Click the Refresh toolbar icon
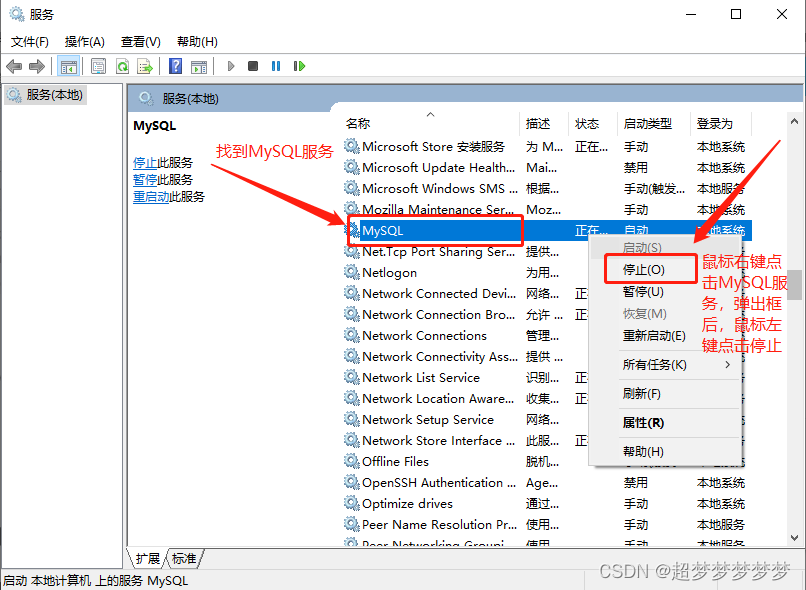This screenshot has height=590, width=806. [122, 66]
